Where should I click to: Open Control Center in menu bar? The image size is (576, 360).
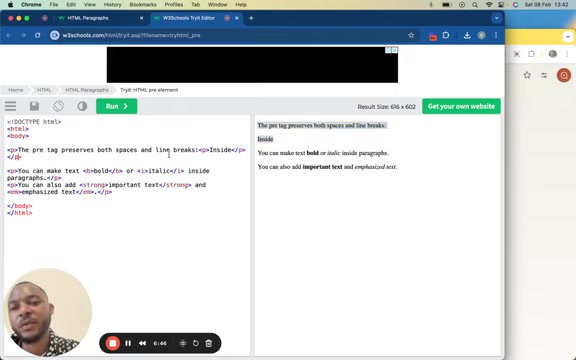(501, 5)
